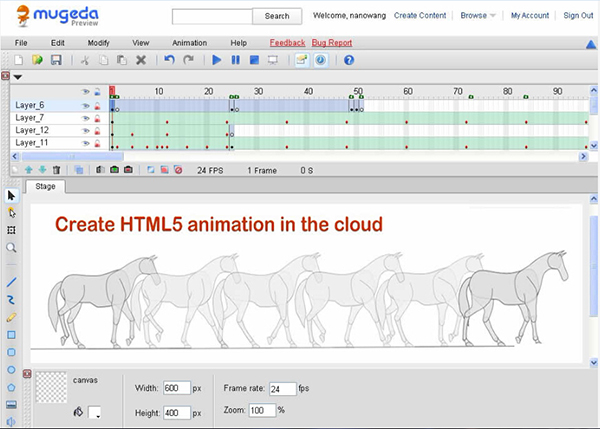Click the Save floppy disk icon
600x429 pixels.
point(56,61)
